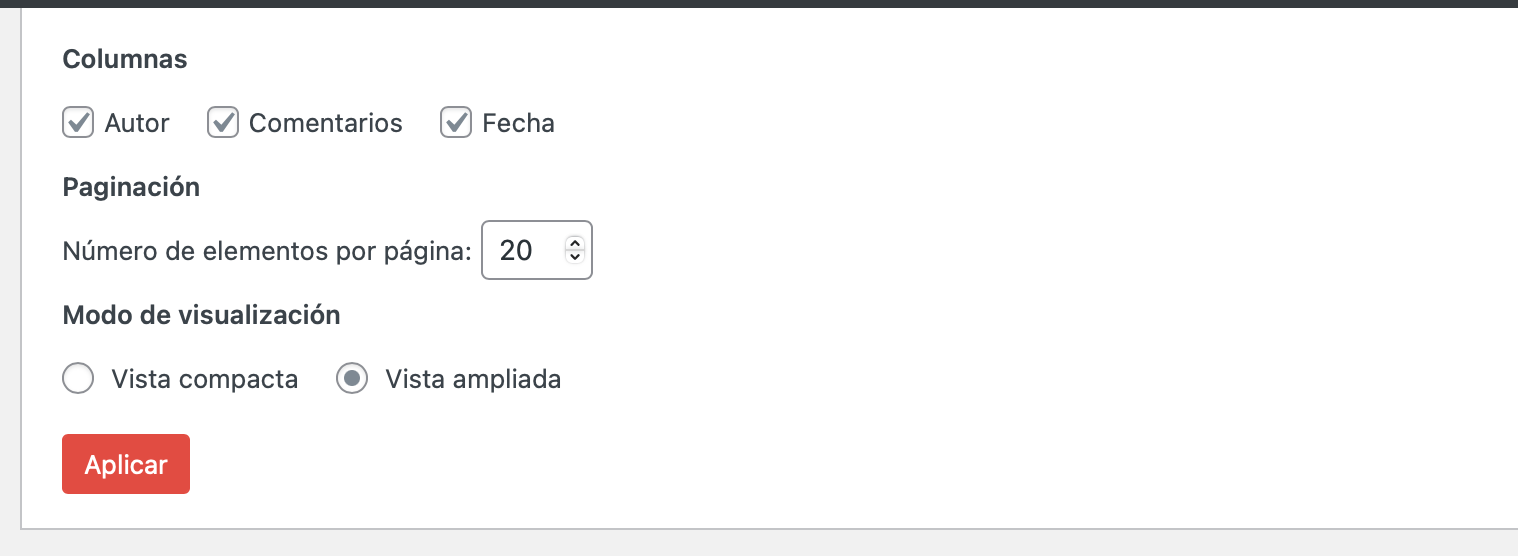Disable the Fecha column checkbox
The height and width of the screenshot is (556, 1518).
456,123
